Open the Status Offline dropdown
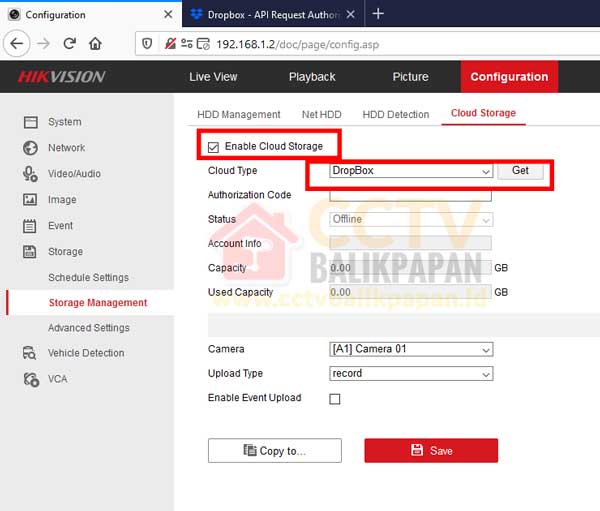Viewport: 600px width, 511px height. point(411,220)
